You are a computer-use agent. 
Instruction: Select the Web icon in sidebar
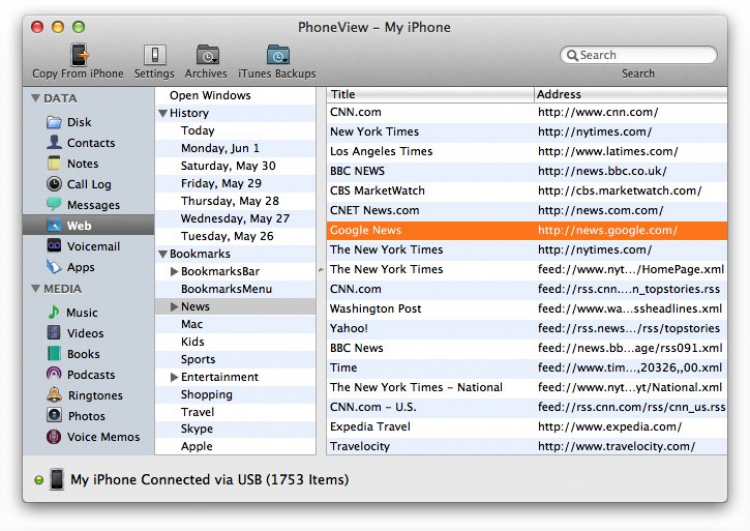[54, 225]
